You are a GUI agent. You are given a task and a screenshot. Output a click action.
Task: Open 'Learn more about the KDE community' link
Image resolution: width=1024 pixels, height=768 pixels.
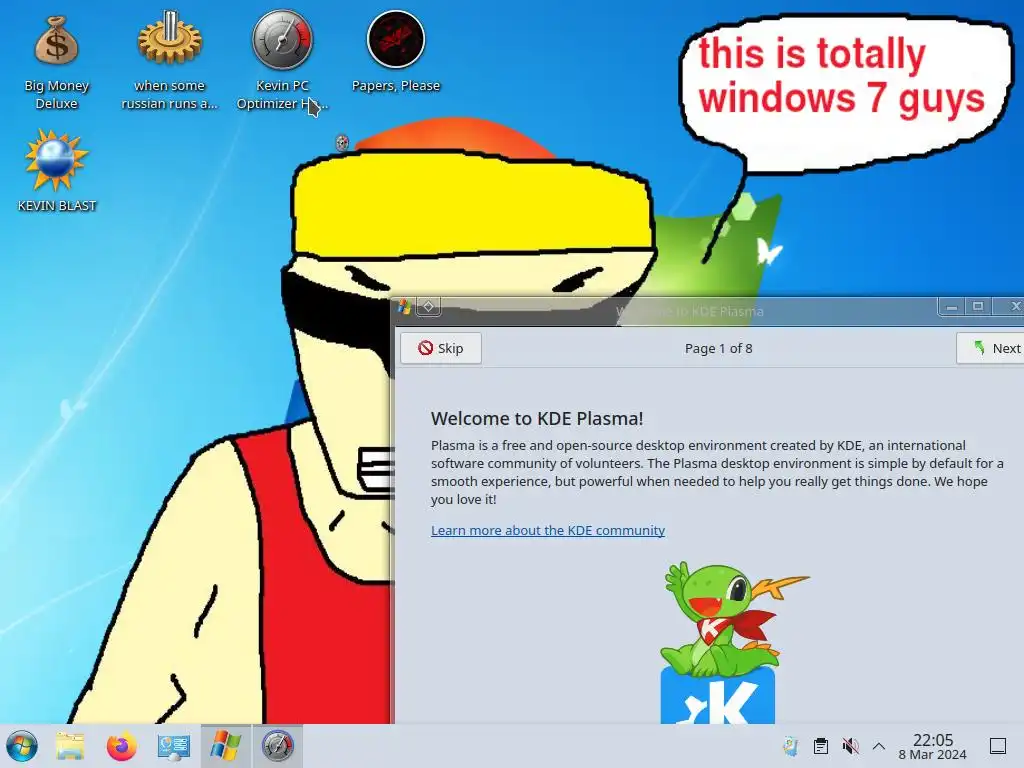coord(548,530)
